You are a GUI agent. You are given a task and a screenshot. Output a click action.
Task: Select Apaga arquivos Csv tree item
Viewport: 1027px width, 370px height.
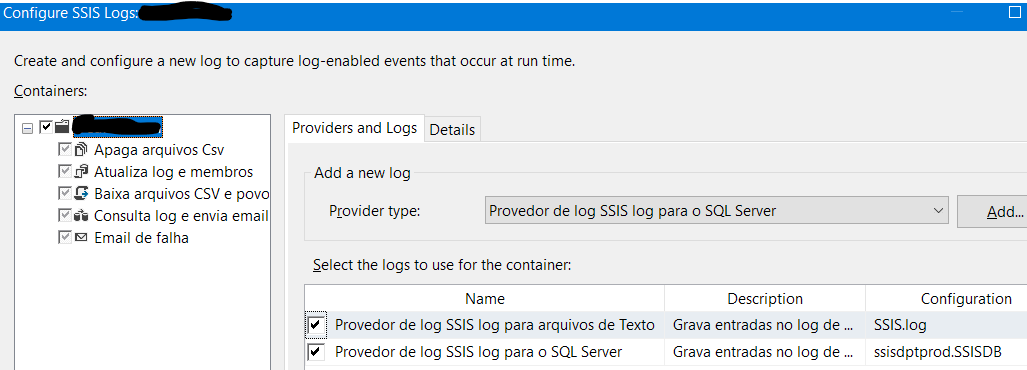(159, 150)
